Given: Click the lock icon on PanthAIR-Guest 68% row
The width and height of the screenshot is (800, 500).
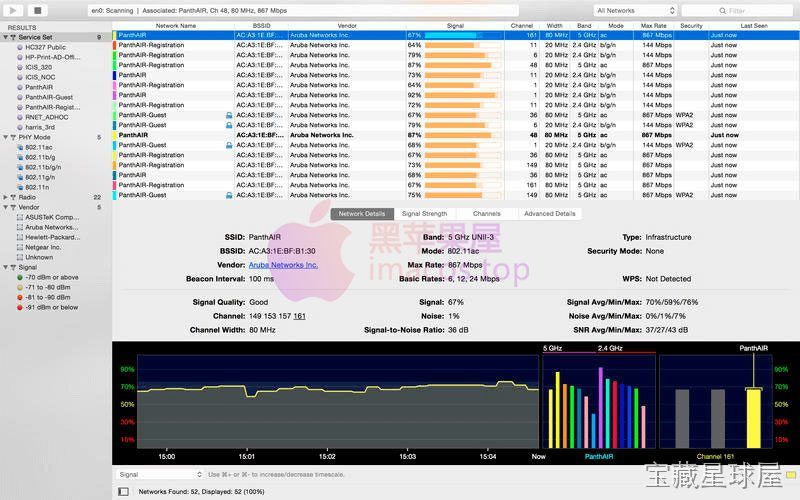Looking at the screenshot, I should [229, 145].
